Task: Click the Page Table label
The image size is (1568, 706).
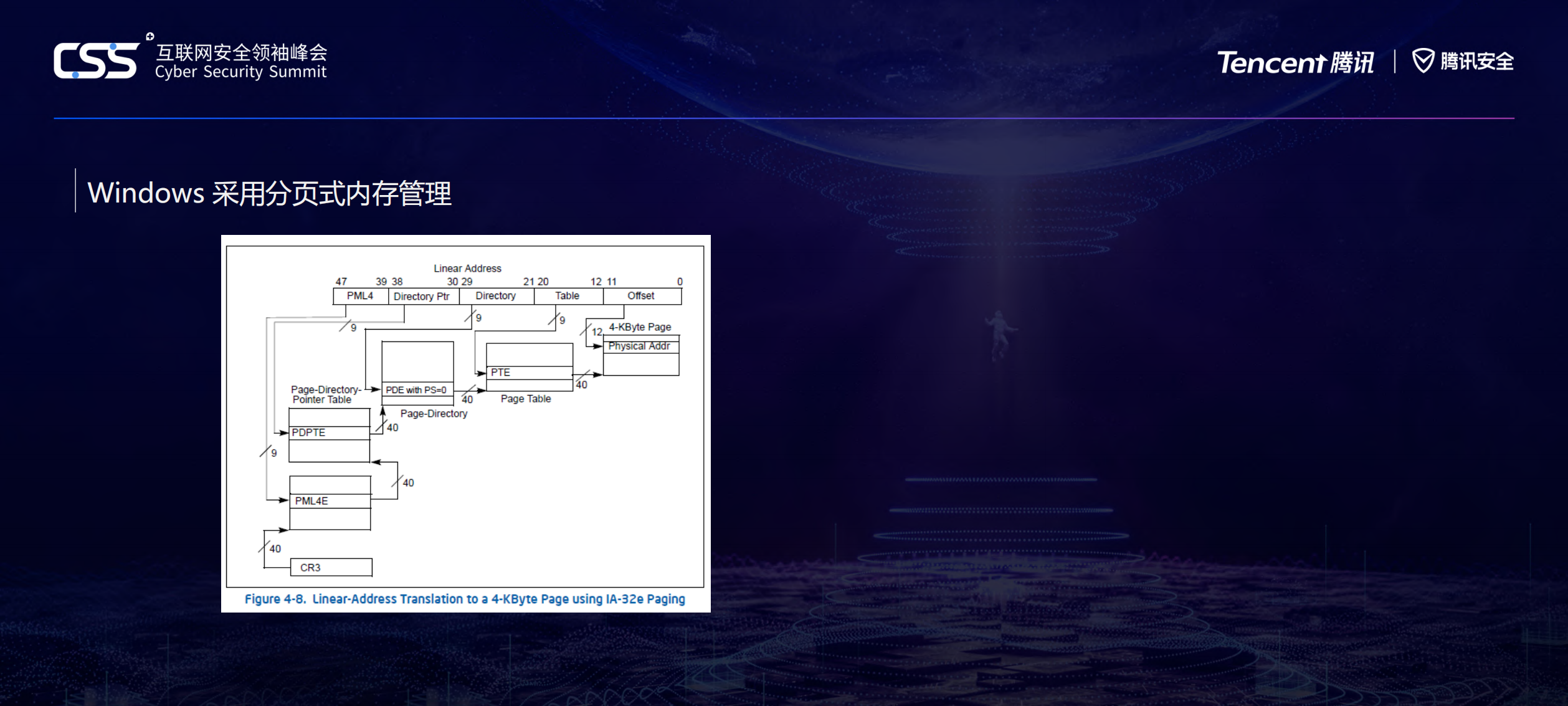Action: [x=526, y=399]
